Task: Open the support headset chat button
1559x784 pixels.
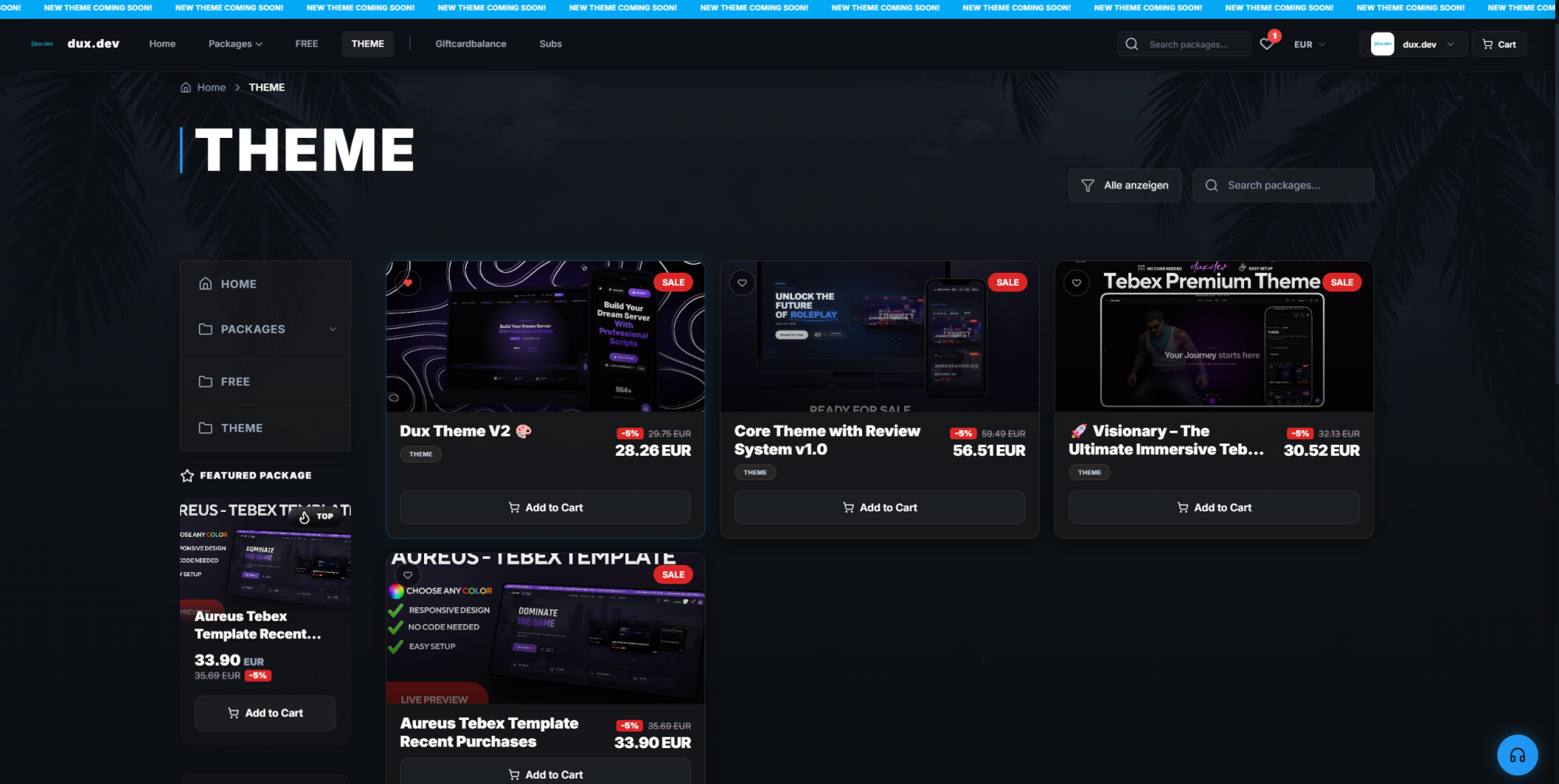Action: [x=1517, y=755]
